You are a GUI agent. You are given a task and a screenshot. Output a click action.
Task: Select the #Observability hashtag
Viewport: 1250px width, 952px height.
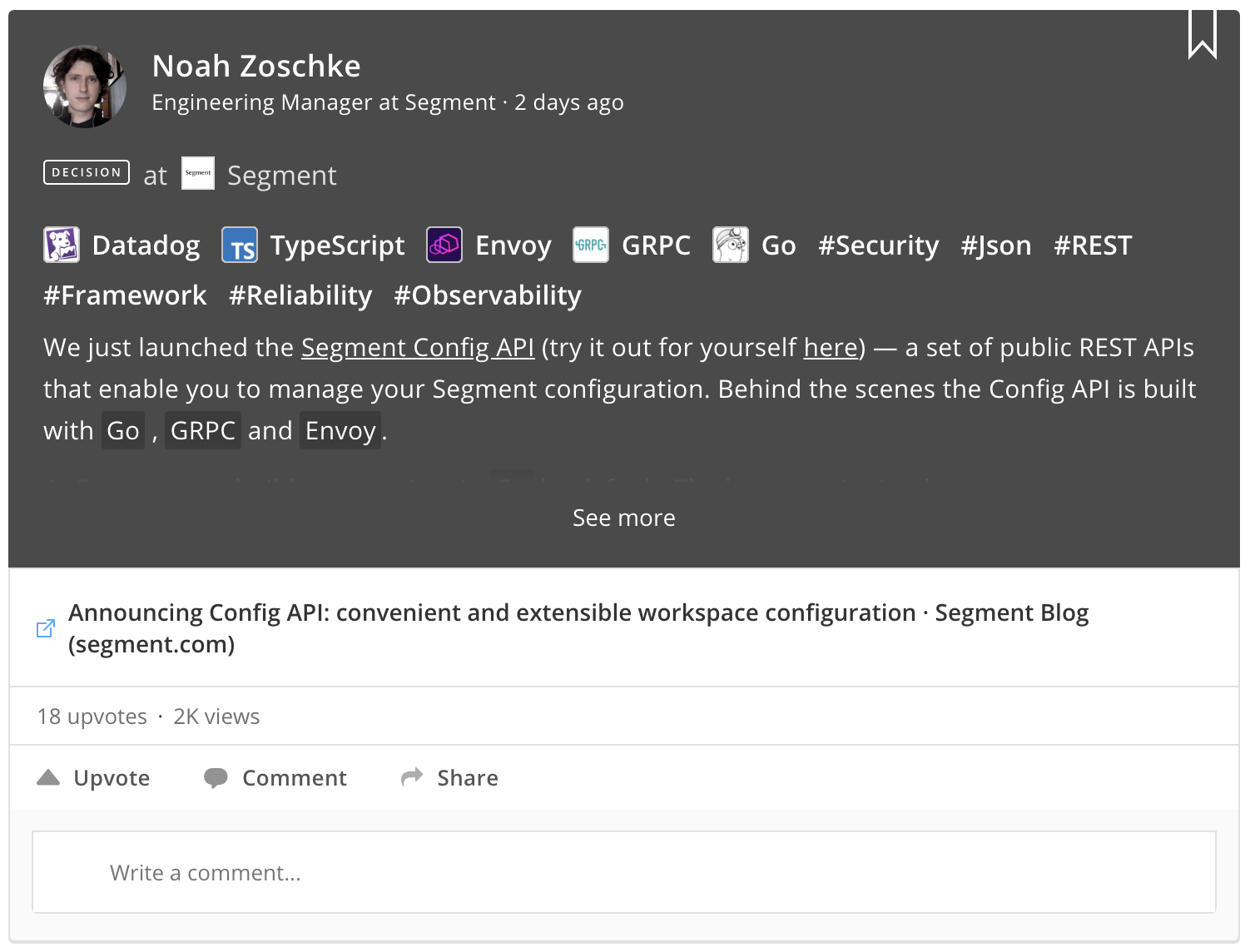point(488,295)
